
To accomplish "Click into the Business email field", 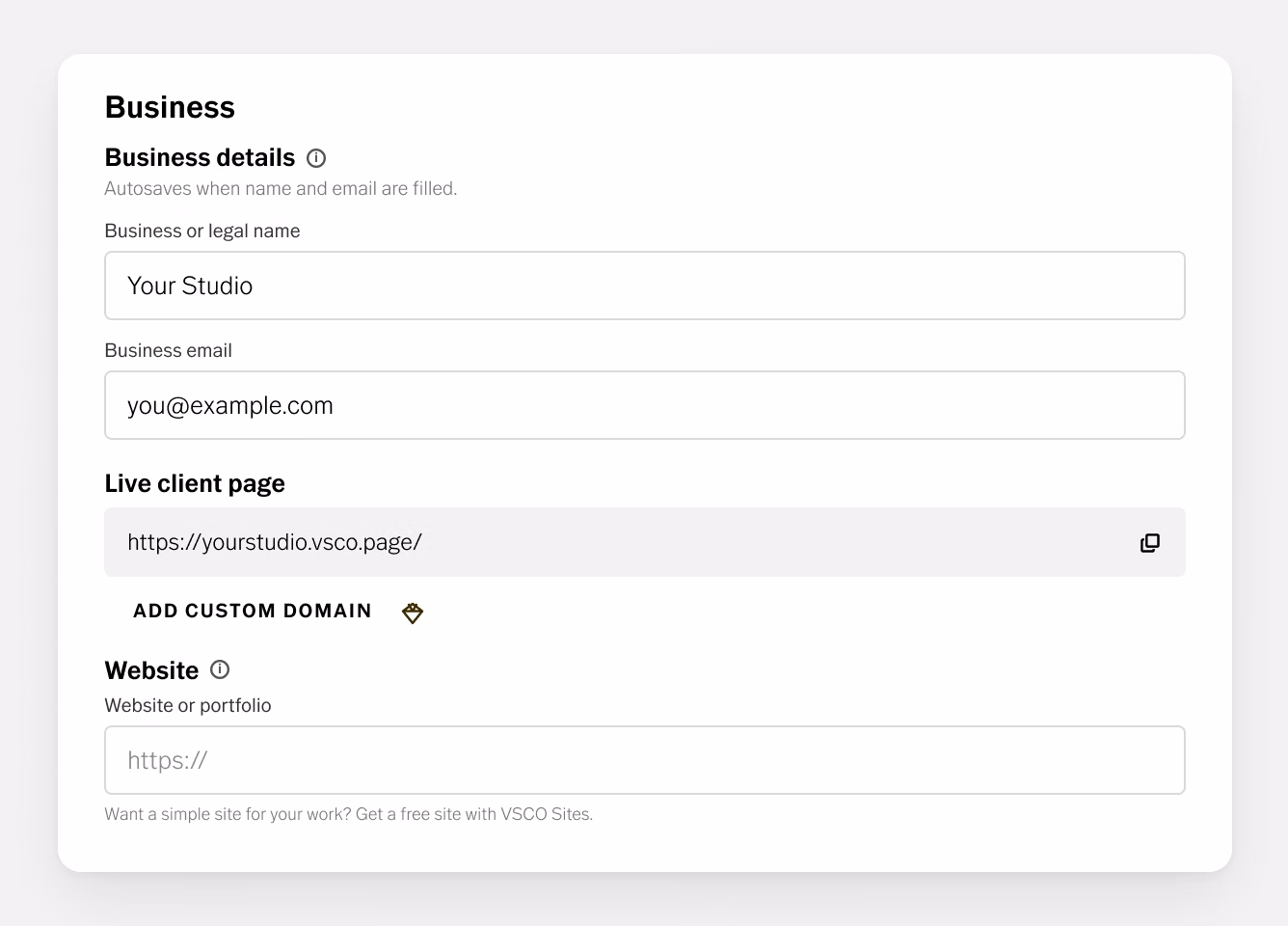I will pos(645,405).
